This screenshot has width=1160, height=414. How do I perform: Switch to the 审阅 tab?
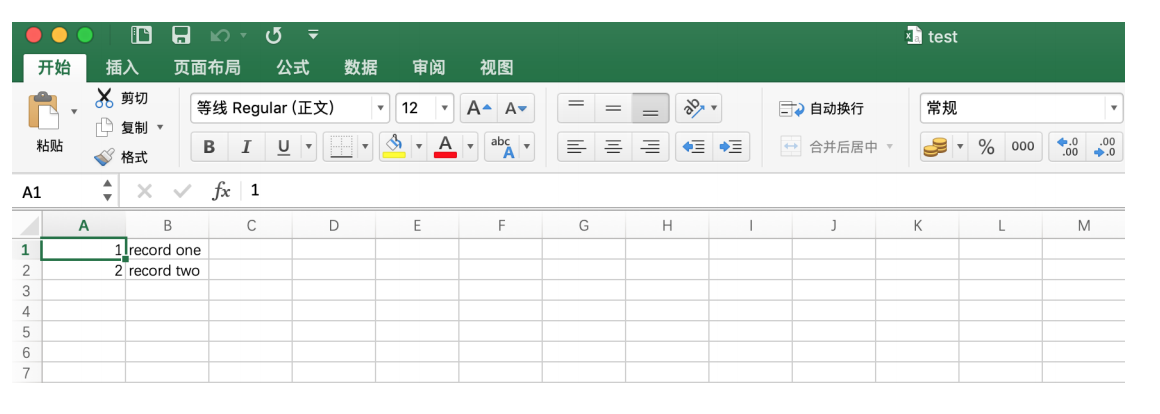(x=428, y=68)
